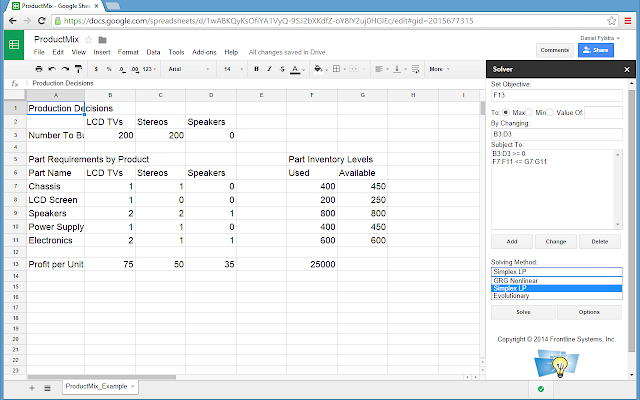Select the paint format roller icon
The height and width of the screenshot is (400, 640).
[x=78, y=69]
